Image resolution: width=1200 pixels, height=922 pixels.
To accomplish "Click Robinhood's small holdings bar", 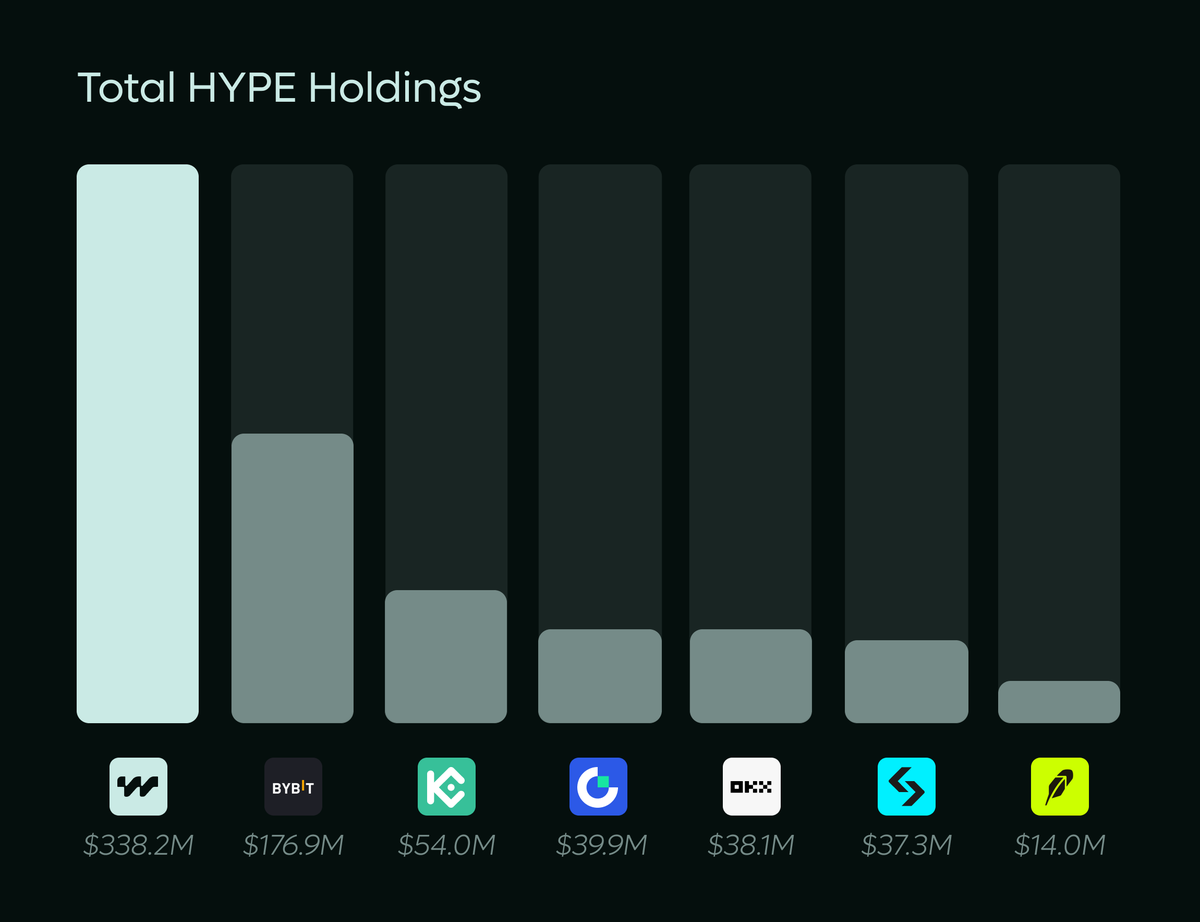I will pos(1059,700).
